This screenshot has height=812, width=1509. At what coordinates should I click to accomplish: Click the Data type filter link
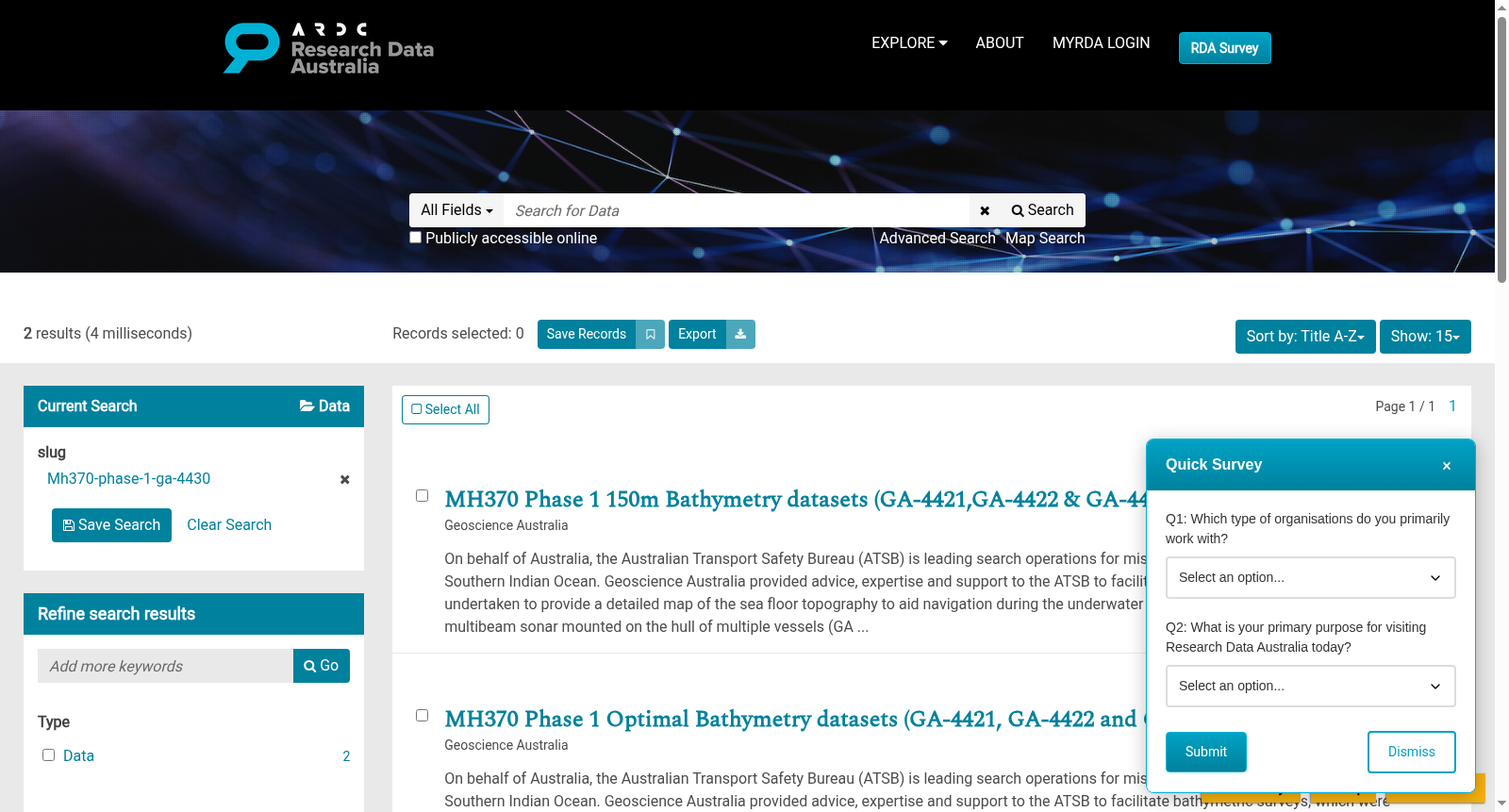point(78,755)
